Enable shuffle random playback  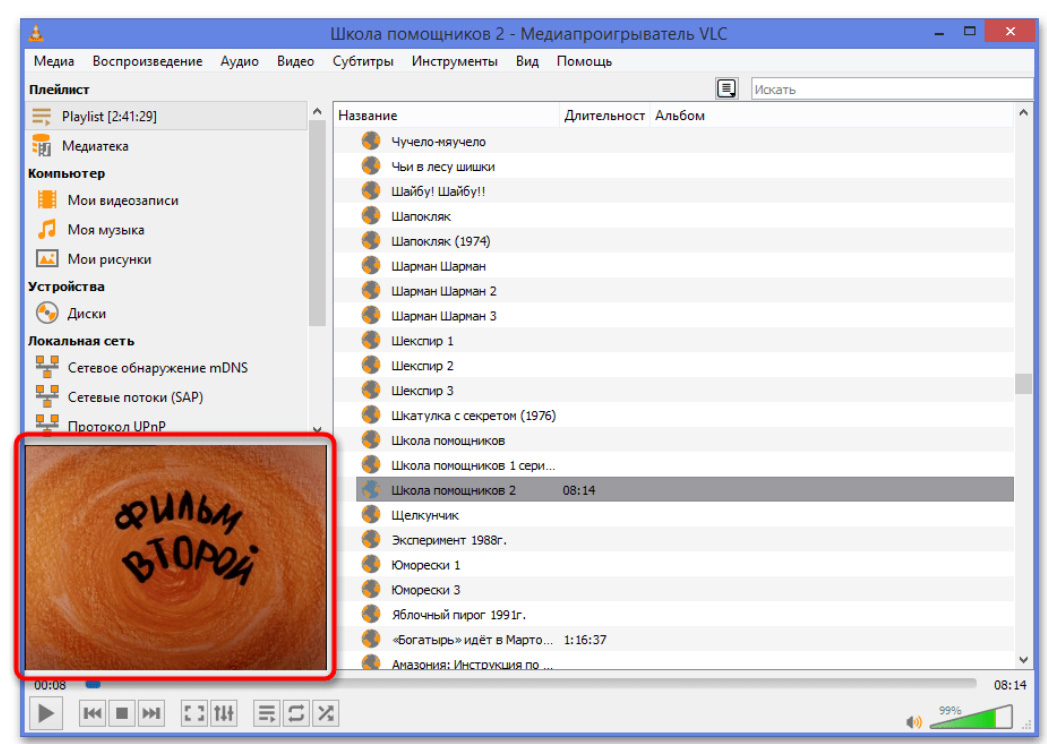[x=325, y=713]
